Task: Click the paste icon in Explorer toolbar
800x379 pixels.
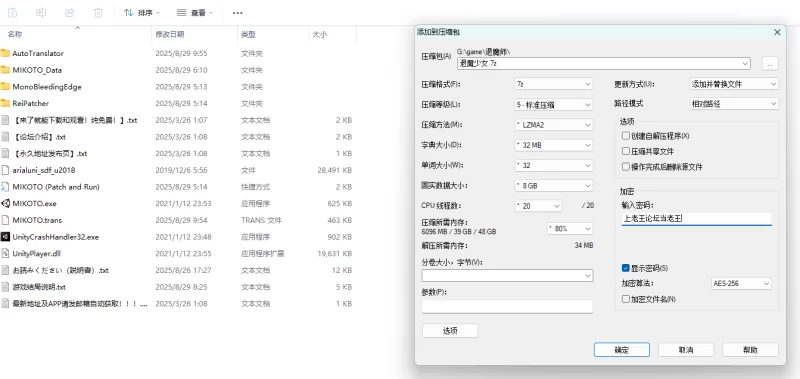Action: 13,12
